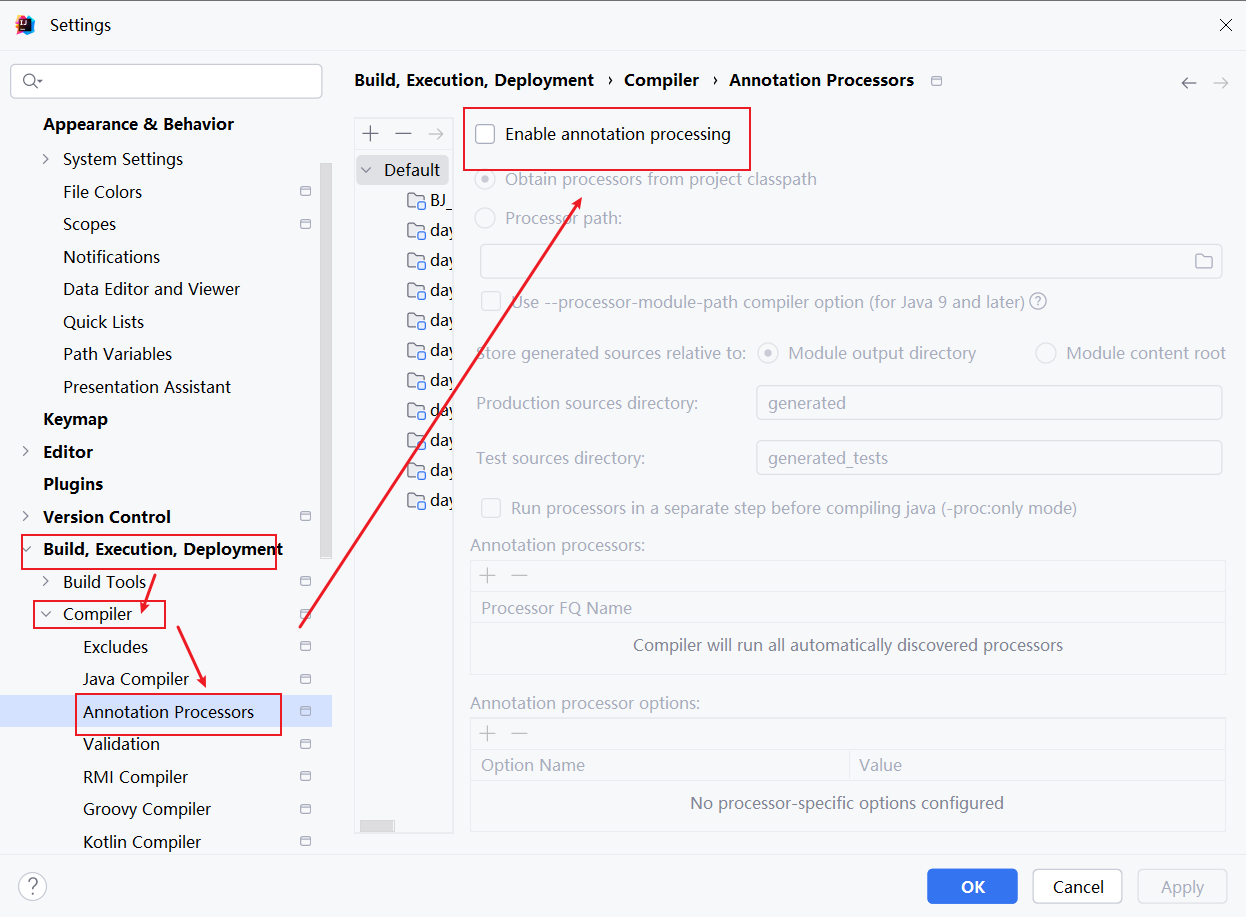Expand the Build Tools section
This screenshot has width=1246, height=917.
(x=46, y=582)
